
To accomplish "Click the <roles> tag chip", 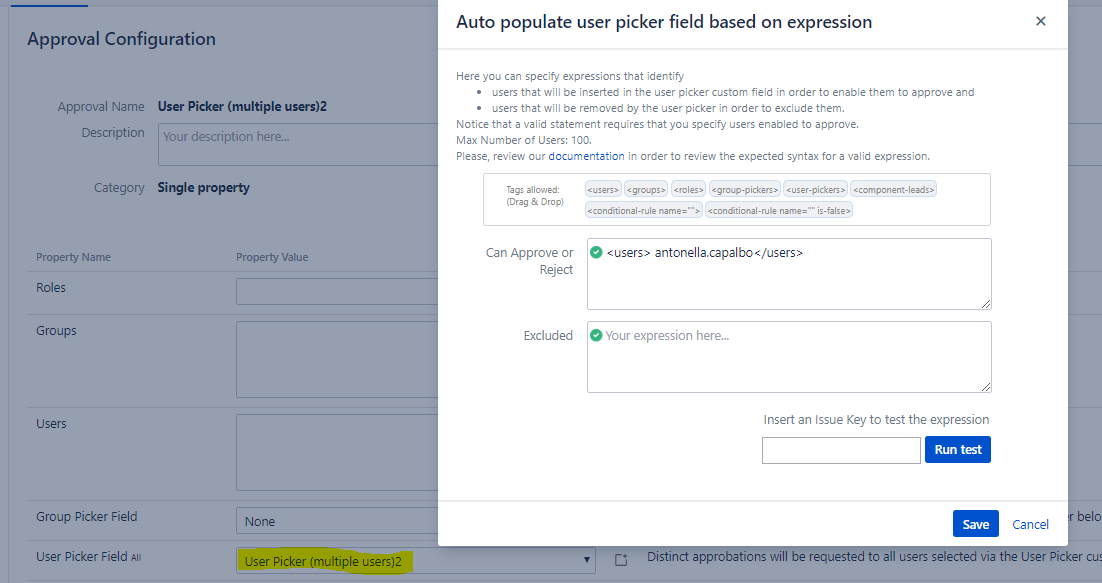I will tap(688, 189).
